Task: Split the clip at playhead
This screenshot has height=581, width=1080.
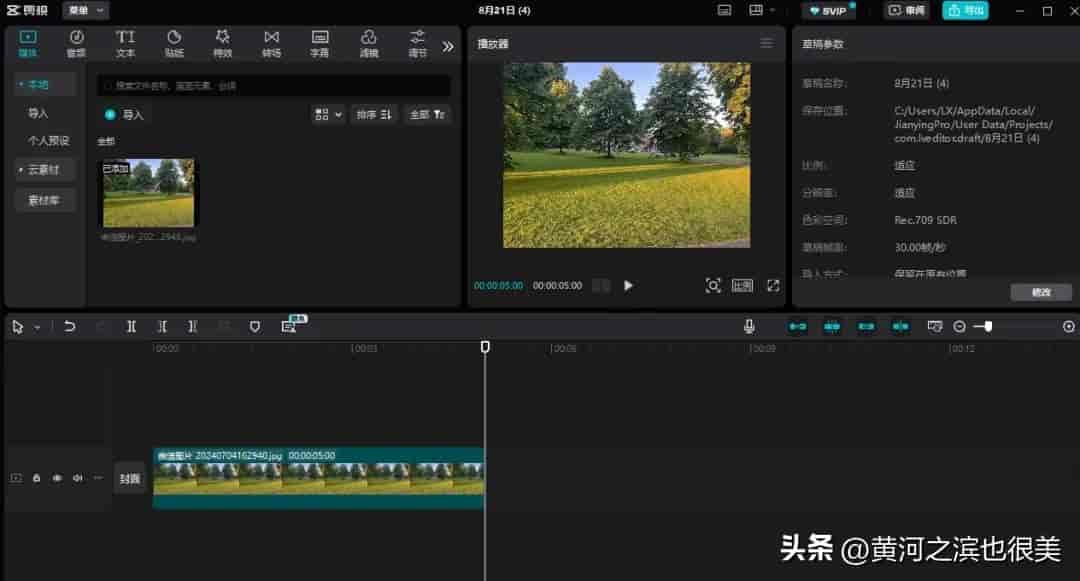Action: point(131,327)
